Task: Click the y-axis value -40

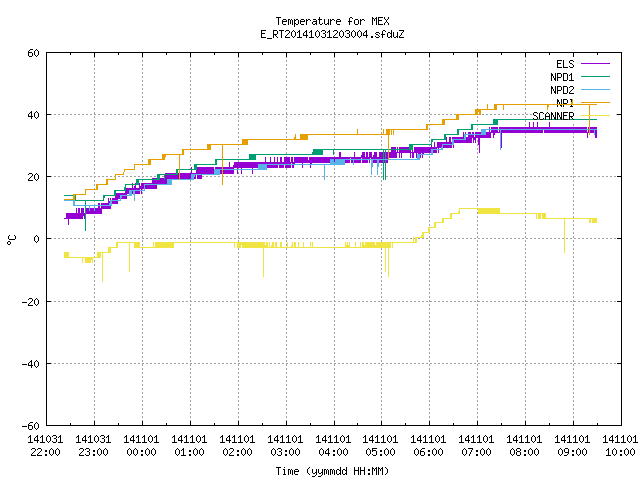Action: pyautogui.click(x=31, y=364)
